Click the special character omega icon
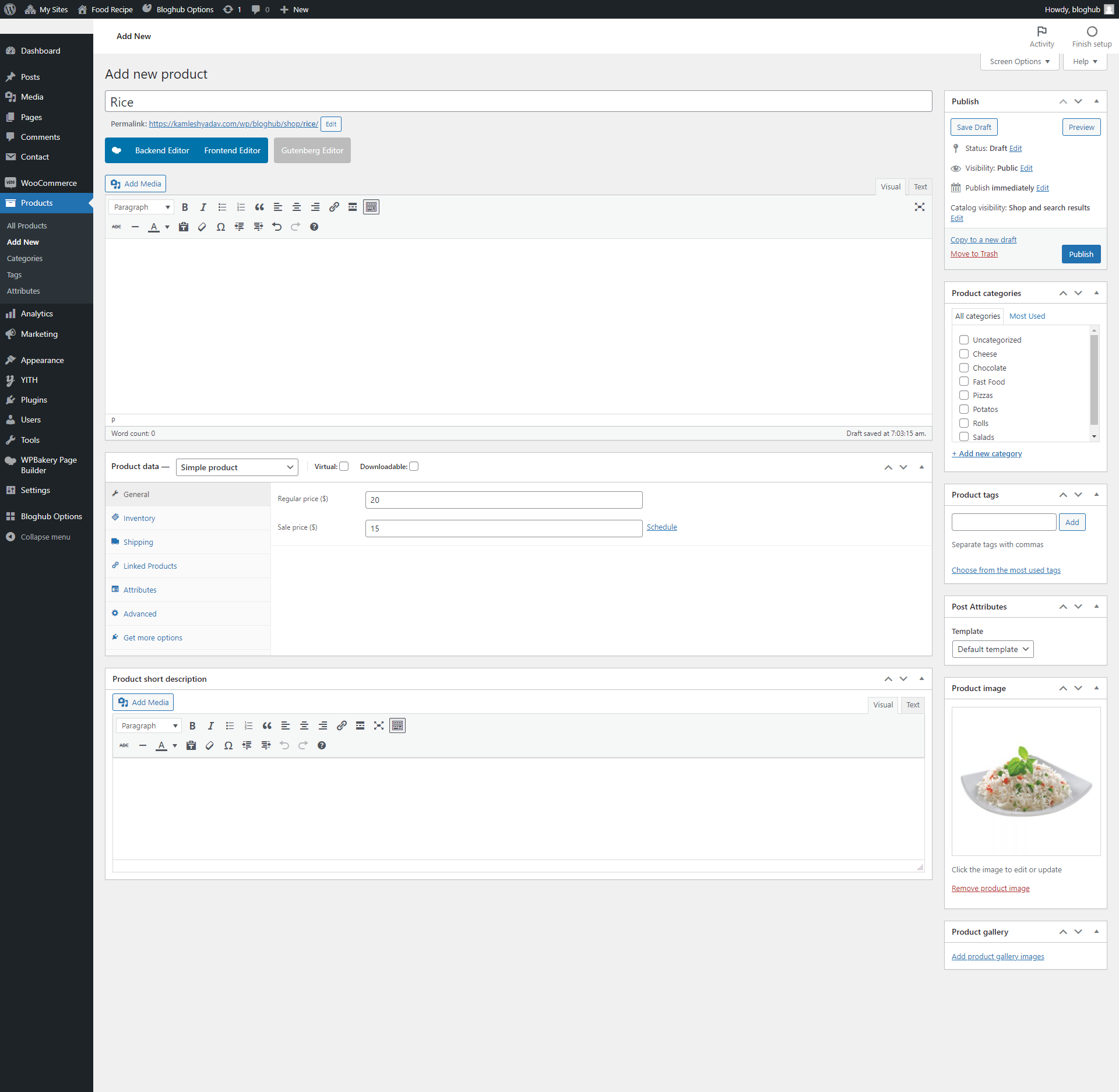Viewport: 1119px width, 1092px height. [221, 227]
